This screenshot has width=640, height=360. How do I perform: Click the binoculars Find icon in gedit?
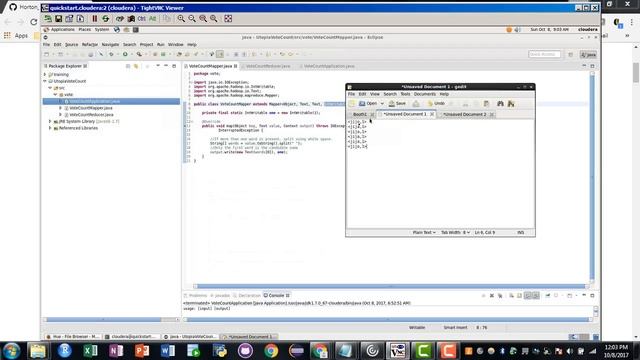pos(500,104)
